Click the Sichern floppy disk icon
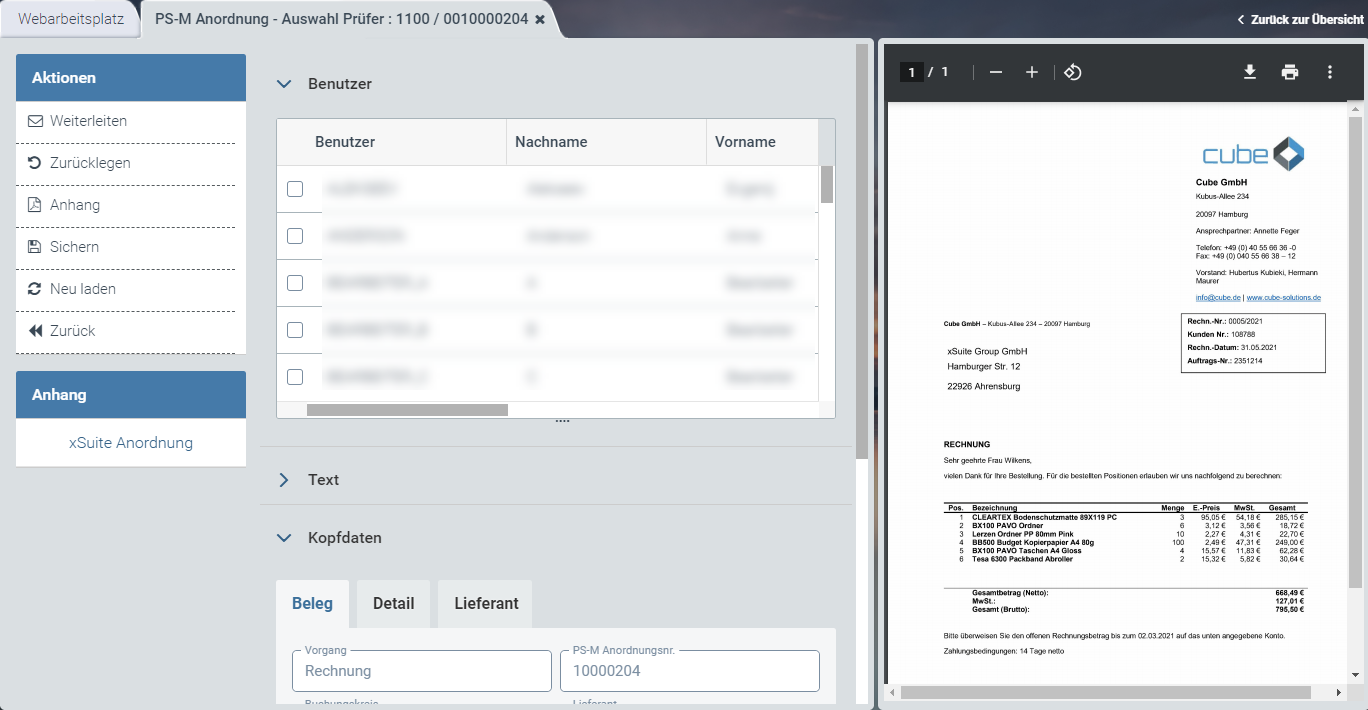The height and width of the screenshot is (710, 1368). [35, 247]
